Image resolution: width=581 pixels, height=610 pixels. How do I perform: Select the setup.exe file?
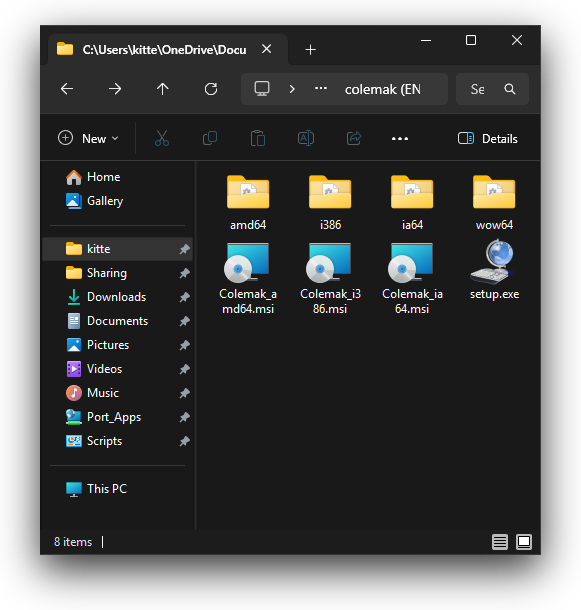pyautogui.click(x=494, y=271)
